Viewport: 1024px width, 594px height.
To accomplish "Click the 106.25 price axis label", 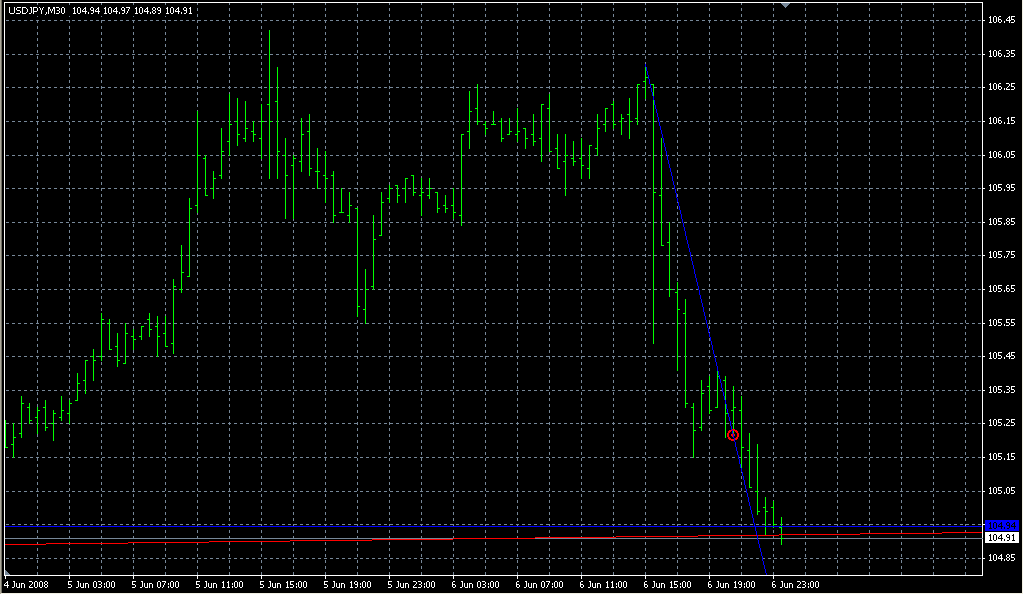I will 1001,87.
